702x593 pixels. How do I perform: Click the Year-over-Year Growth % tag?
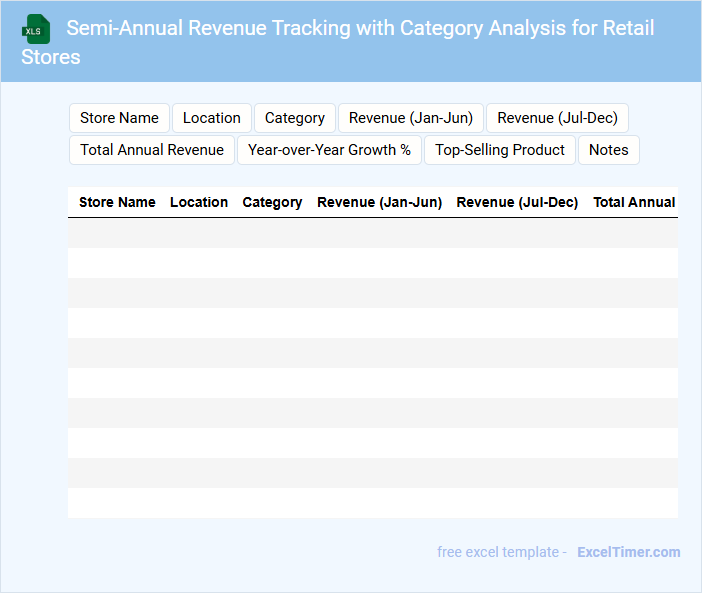pos(329,150)
